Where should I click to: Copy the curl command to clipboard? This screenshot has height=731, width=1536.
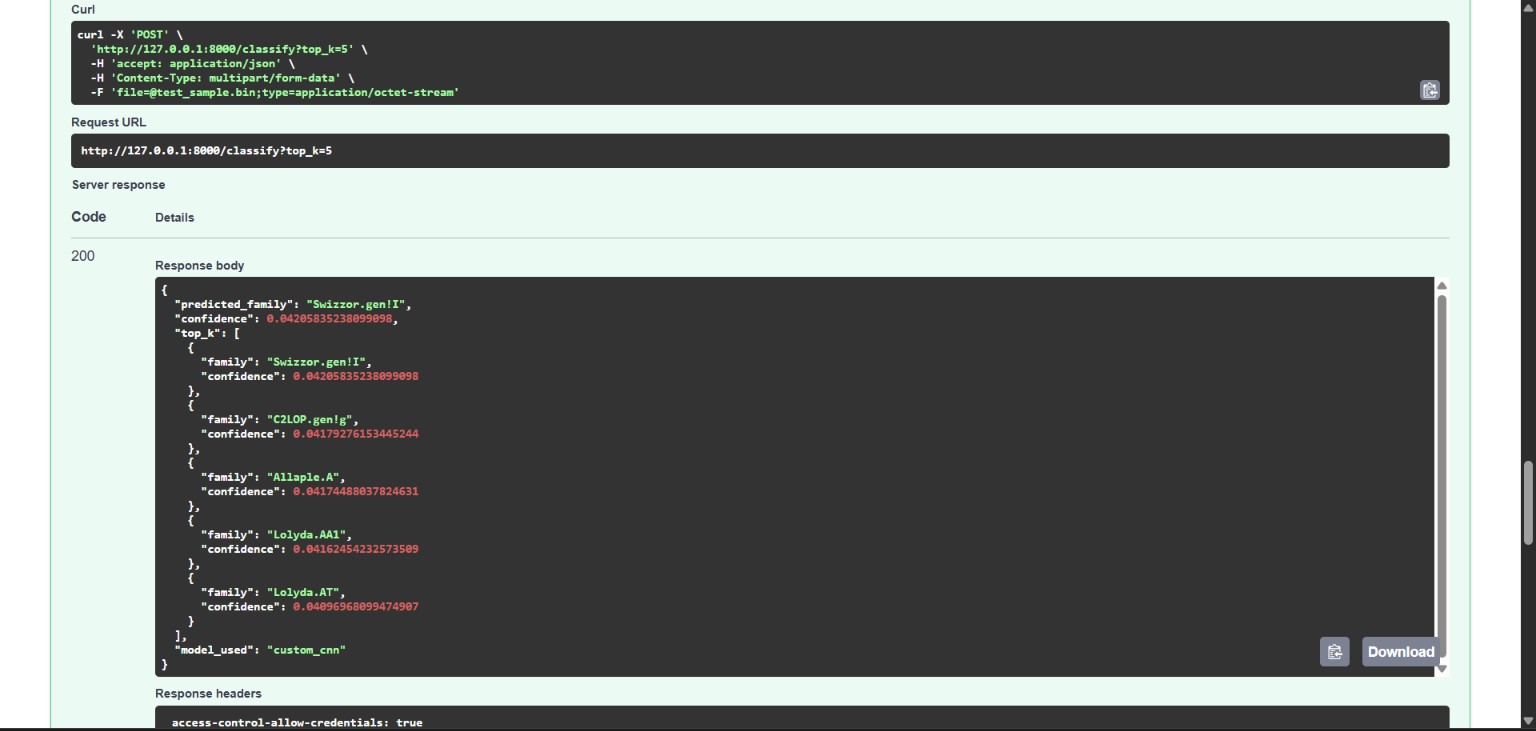pos(1430,90)
